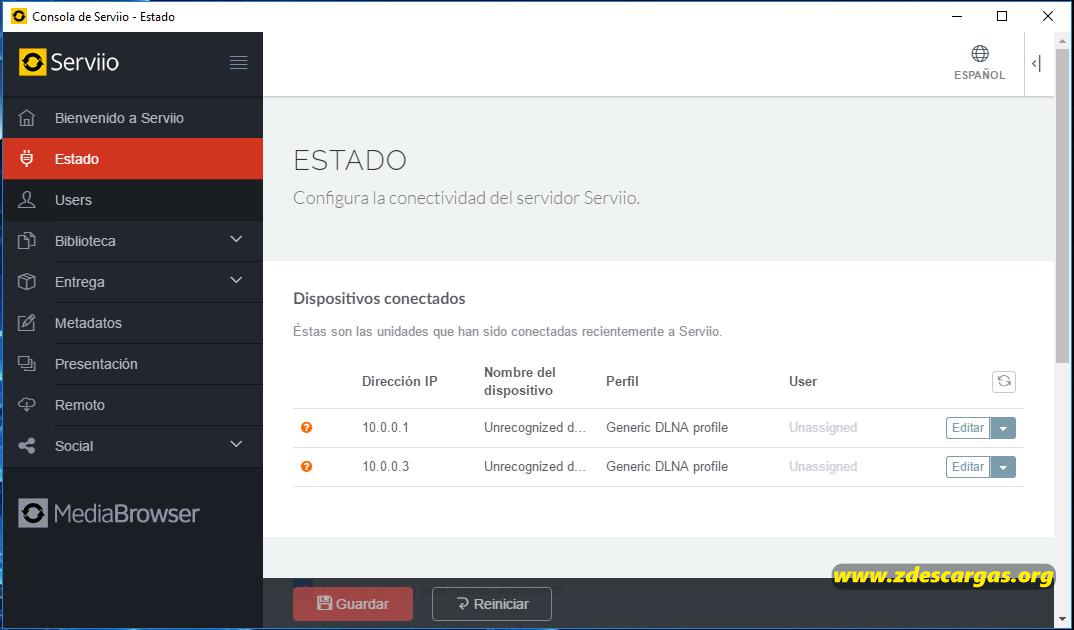Click the MediaBrowser logo icon

tap(33, 513)
